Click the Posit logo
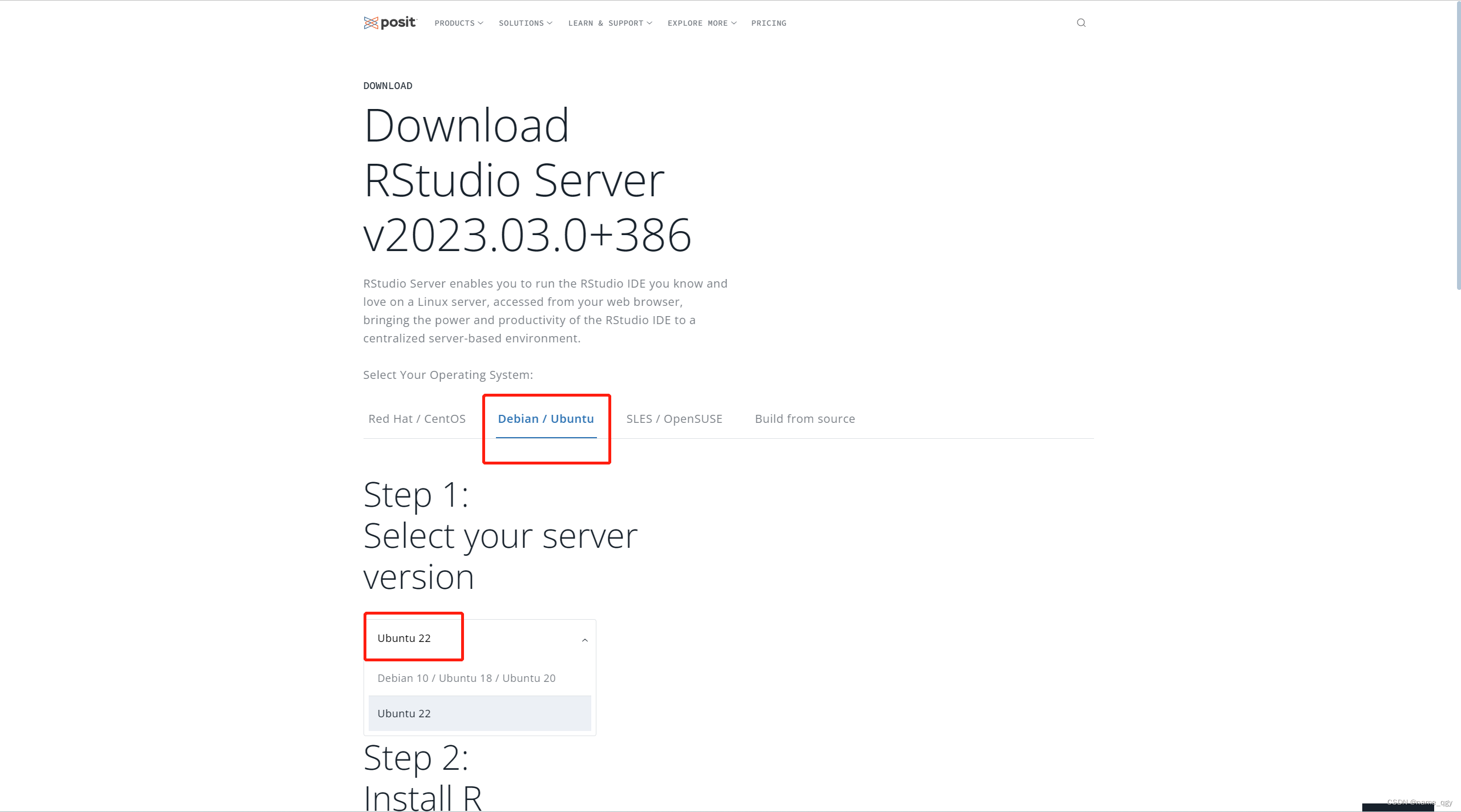 coord(390,23)
